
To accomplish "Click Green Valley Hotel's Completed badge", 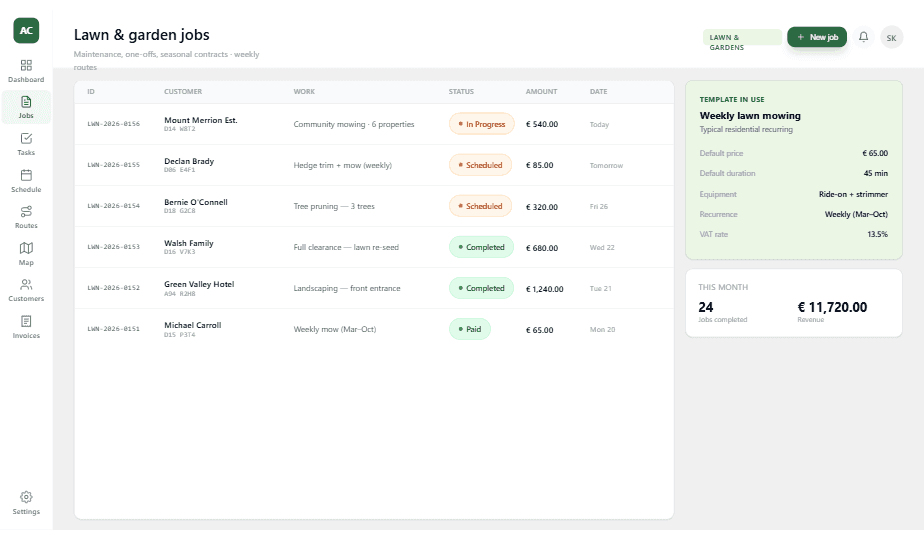I will (481, 288).
